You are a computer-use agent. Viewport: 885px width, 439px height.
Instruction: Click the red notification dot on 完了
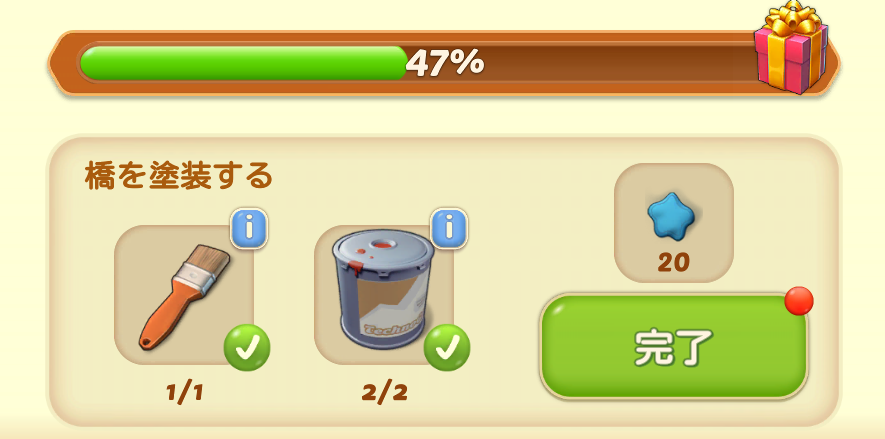point(799,301)
